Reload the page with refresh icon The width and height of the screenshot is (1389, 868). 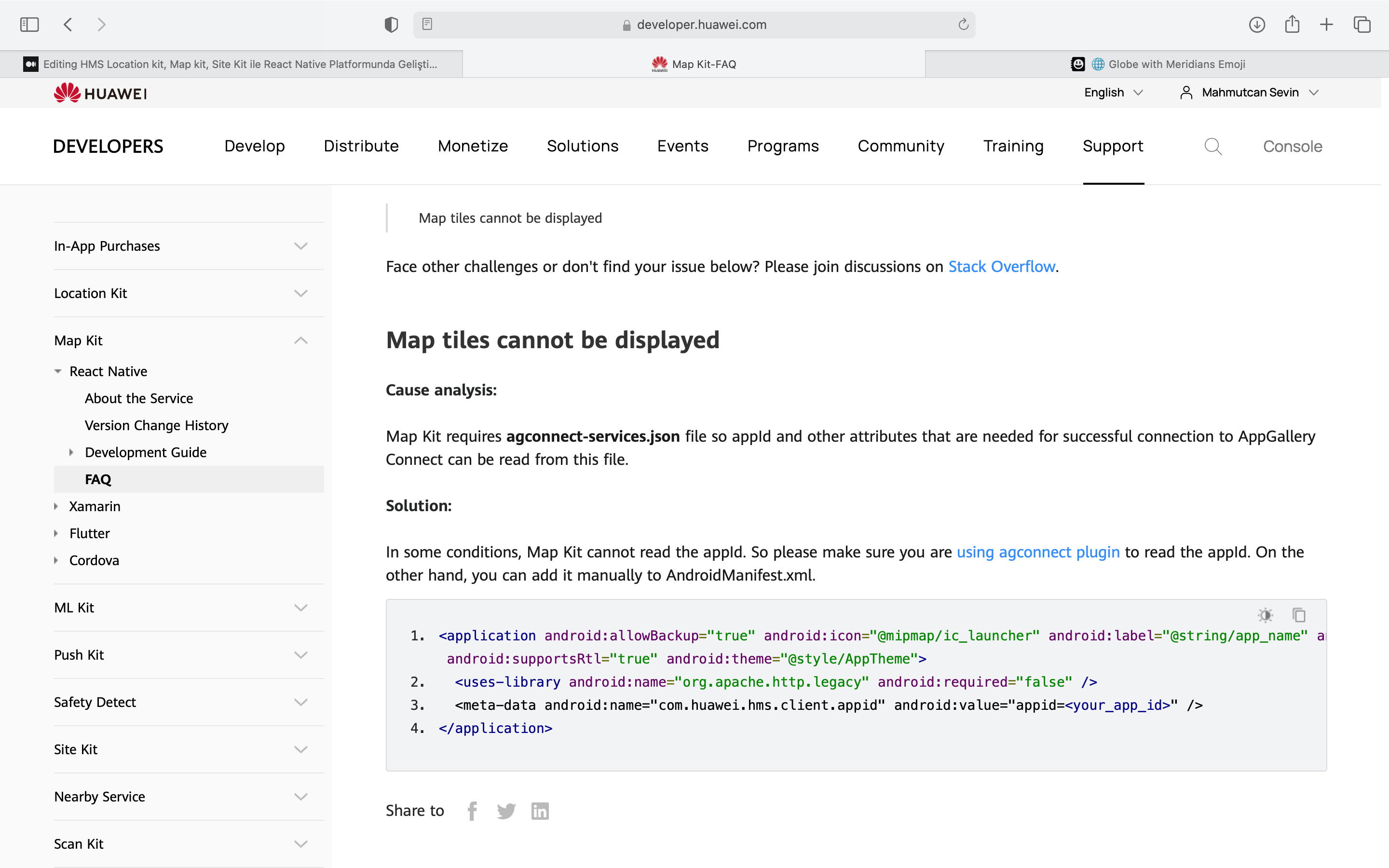(x=963, y=24)
